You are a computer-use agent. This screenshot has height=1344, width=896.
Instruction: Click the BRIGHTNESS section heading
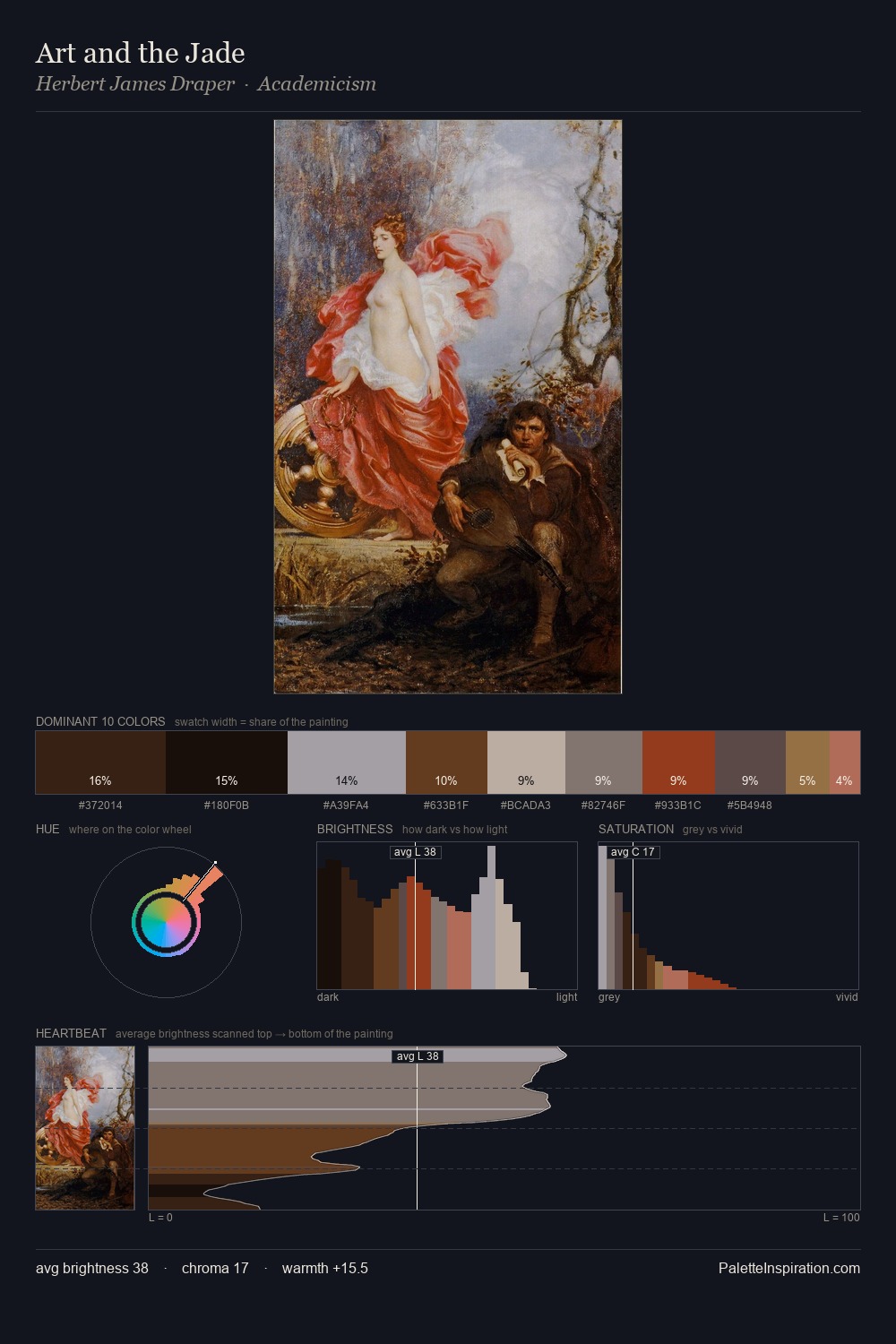[355, 829]
